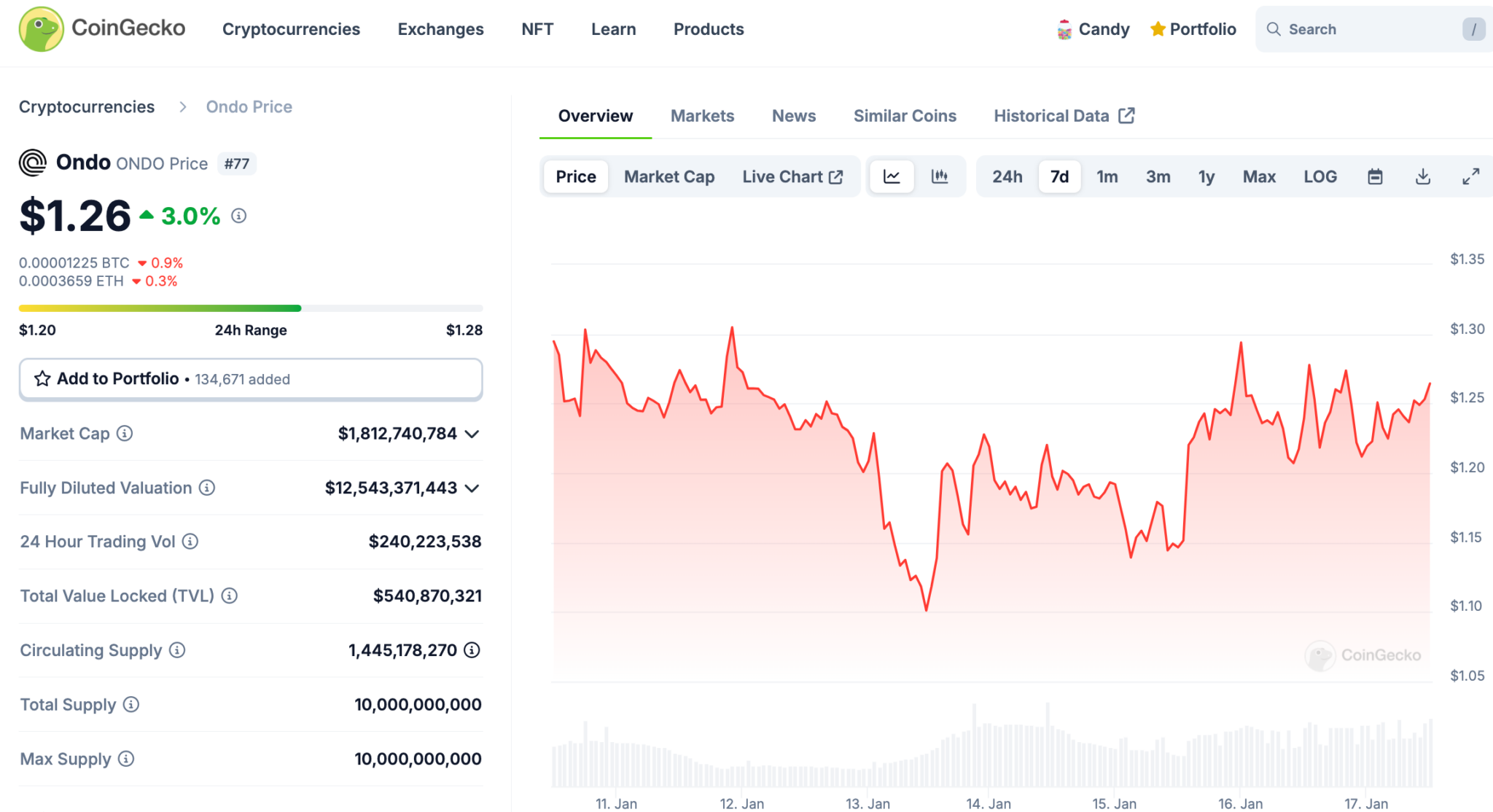
Task: Show Max Supply info icon
Action: 126,760
